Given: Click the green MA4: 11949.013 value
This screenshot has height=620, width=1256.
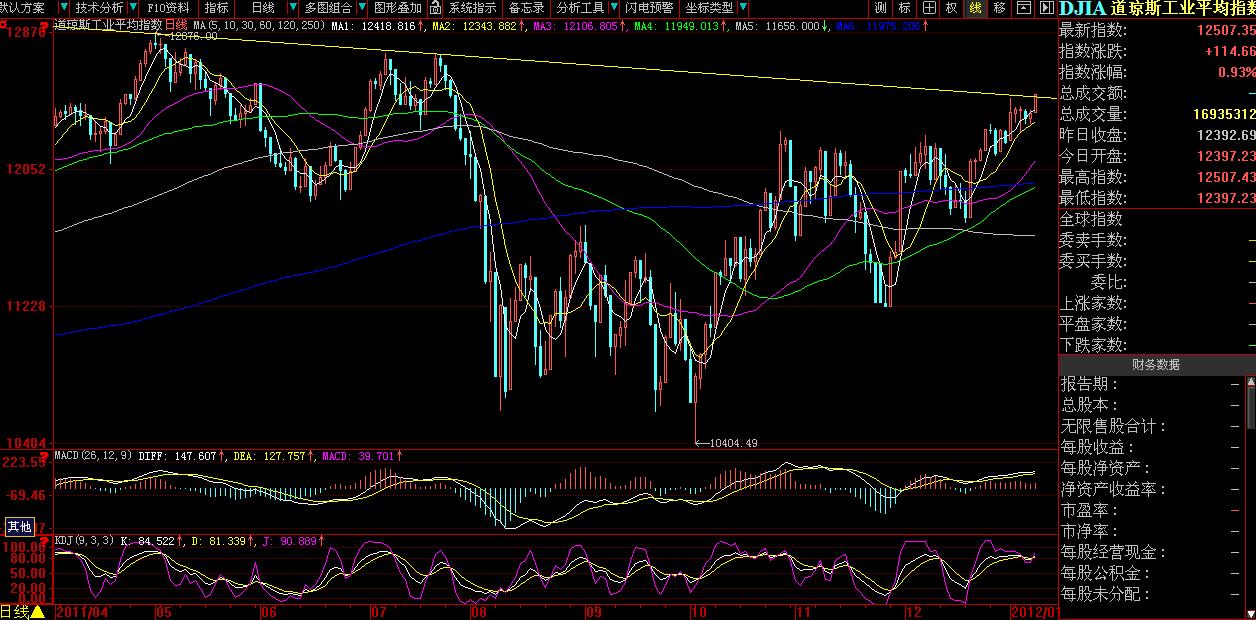Looking at the screenshot, I should point(677,24).
